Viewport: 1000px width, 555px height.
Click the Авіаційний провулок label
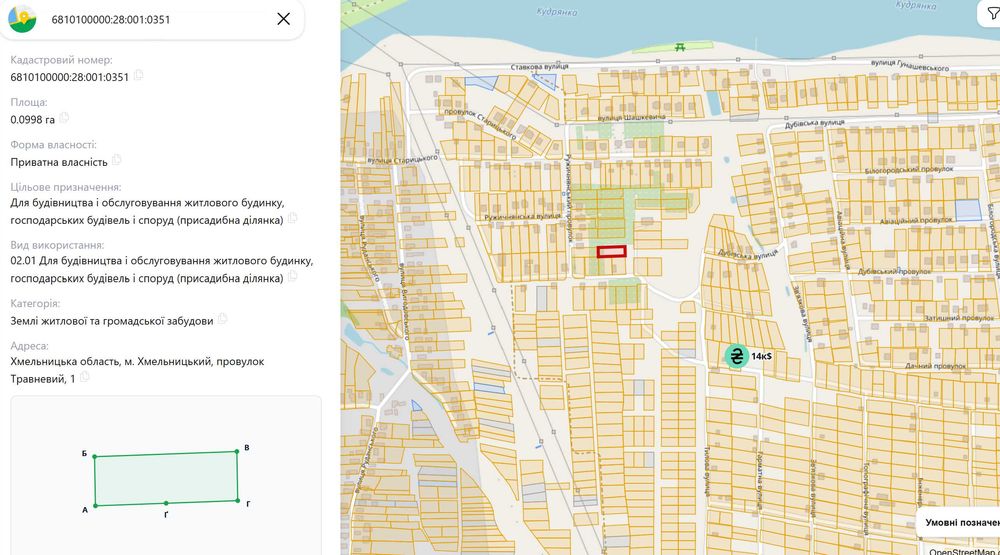pos(916,220)
